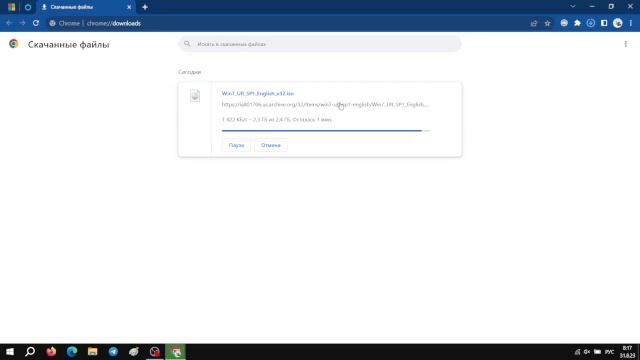This screenshot has width=640, height=360.
Task: Open the archive.org source URL link
Action: (325, 104)
